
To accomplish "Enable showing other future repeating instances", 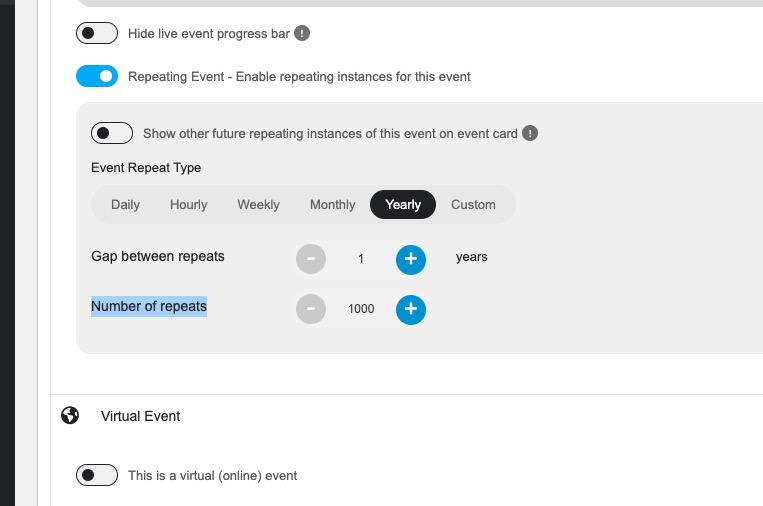I will (x=112, y=133).
